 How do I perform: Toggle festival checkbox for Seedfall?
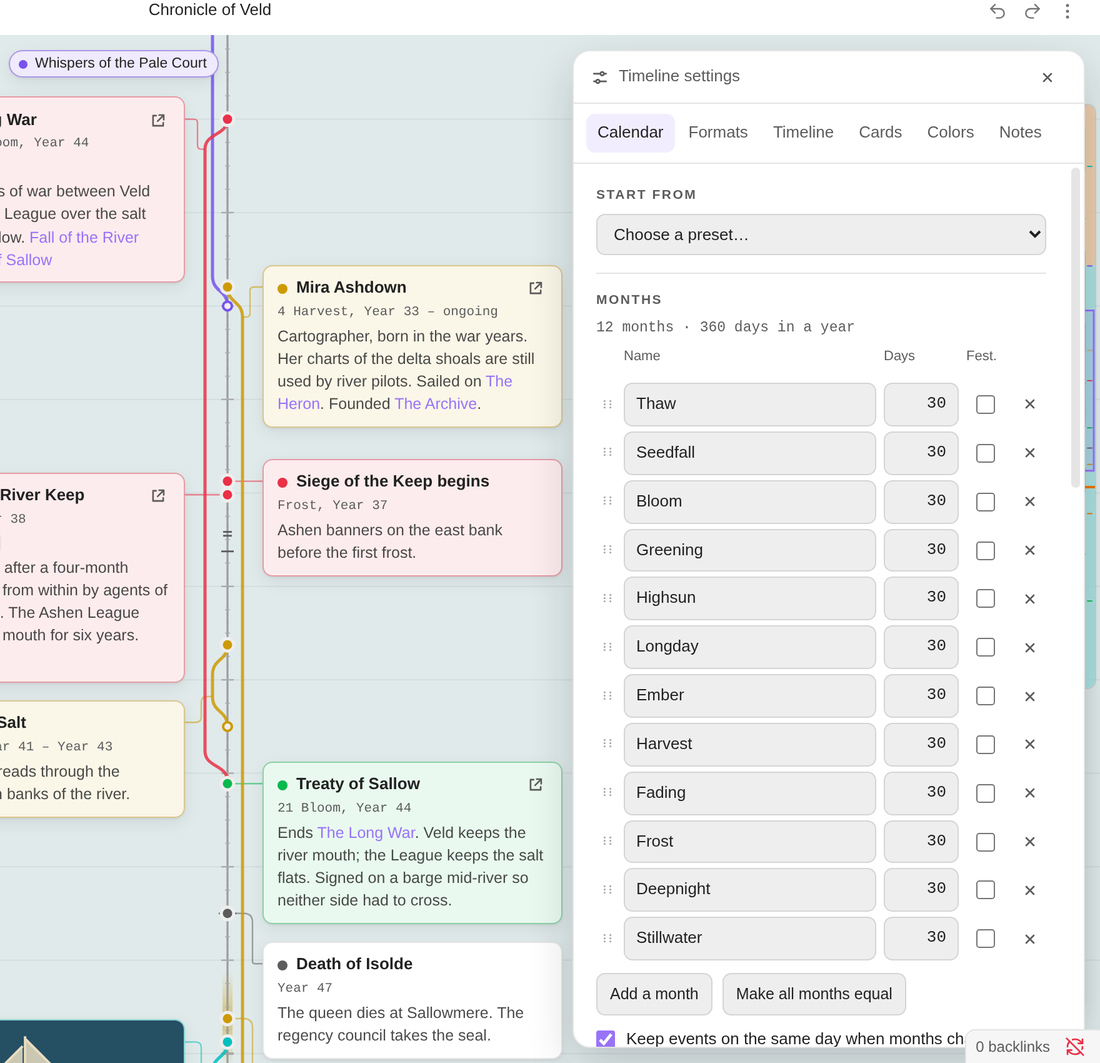click(x=986, y=453)
